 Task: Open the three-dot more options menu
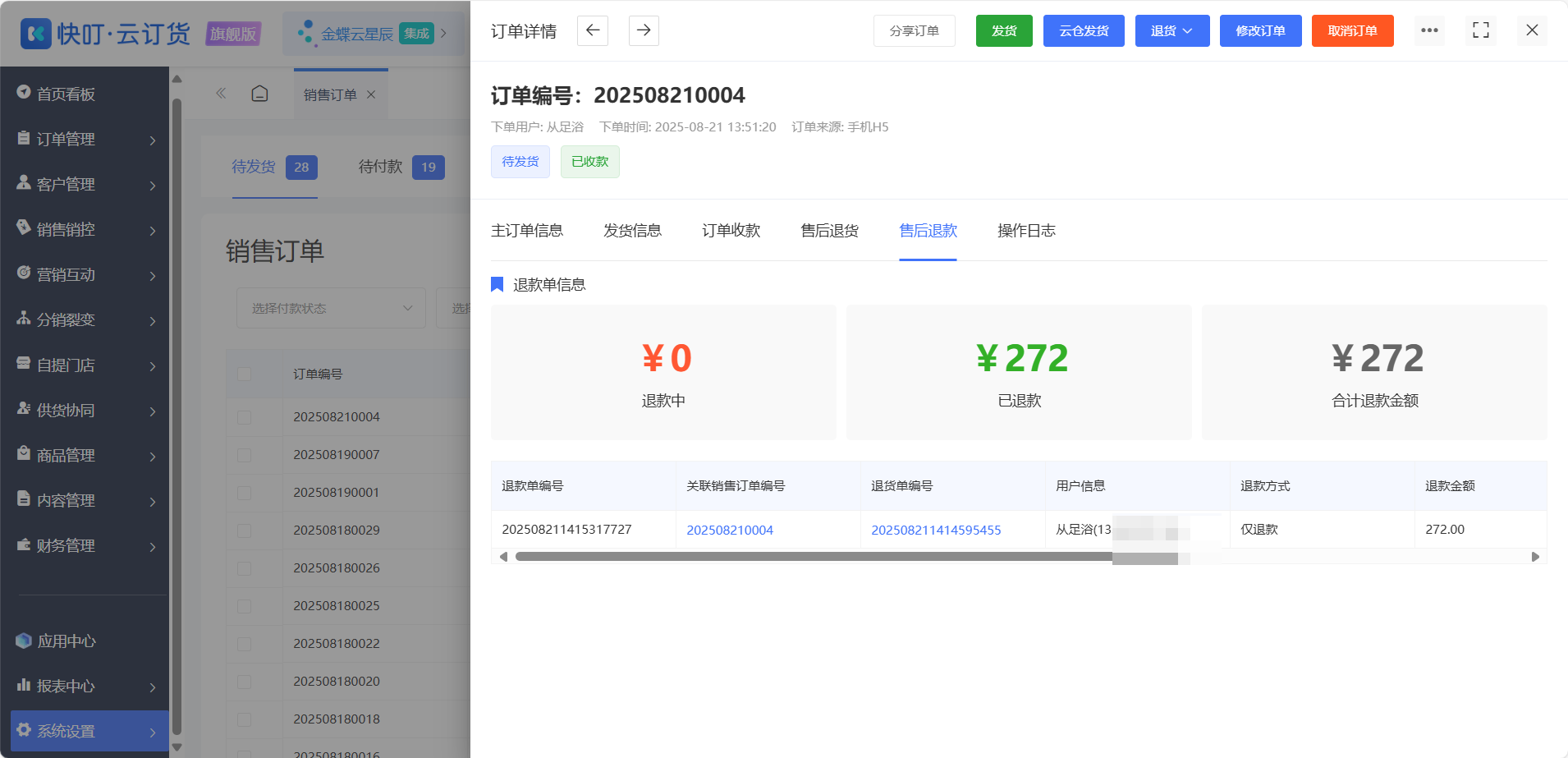click(x=1429, y=30)
